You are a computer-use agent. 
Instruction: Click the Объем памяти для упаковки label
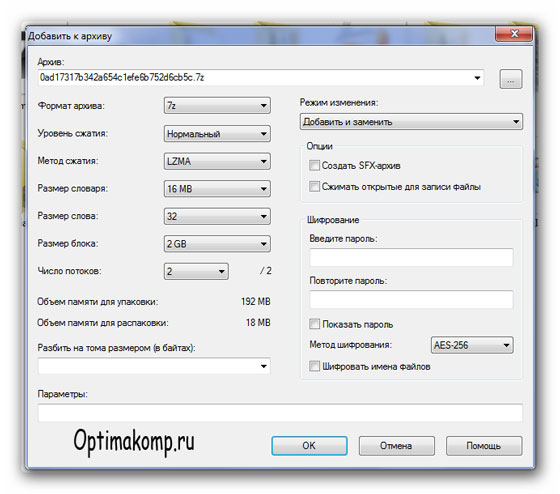(98, 302)
